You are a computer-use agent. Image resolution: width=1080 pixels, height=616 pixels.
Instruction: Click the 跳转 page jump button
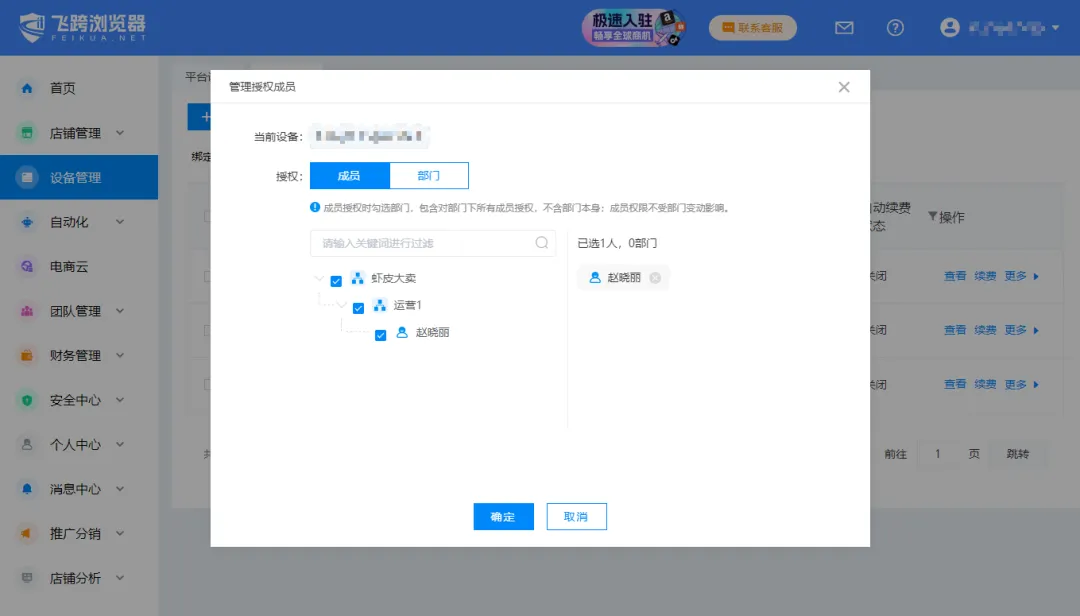tap(1017, 454)
